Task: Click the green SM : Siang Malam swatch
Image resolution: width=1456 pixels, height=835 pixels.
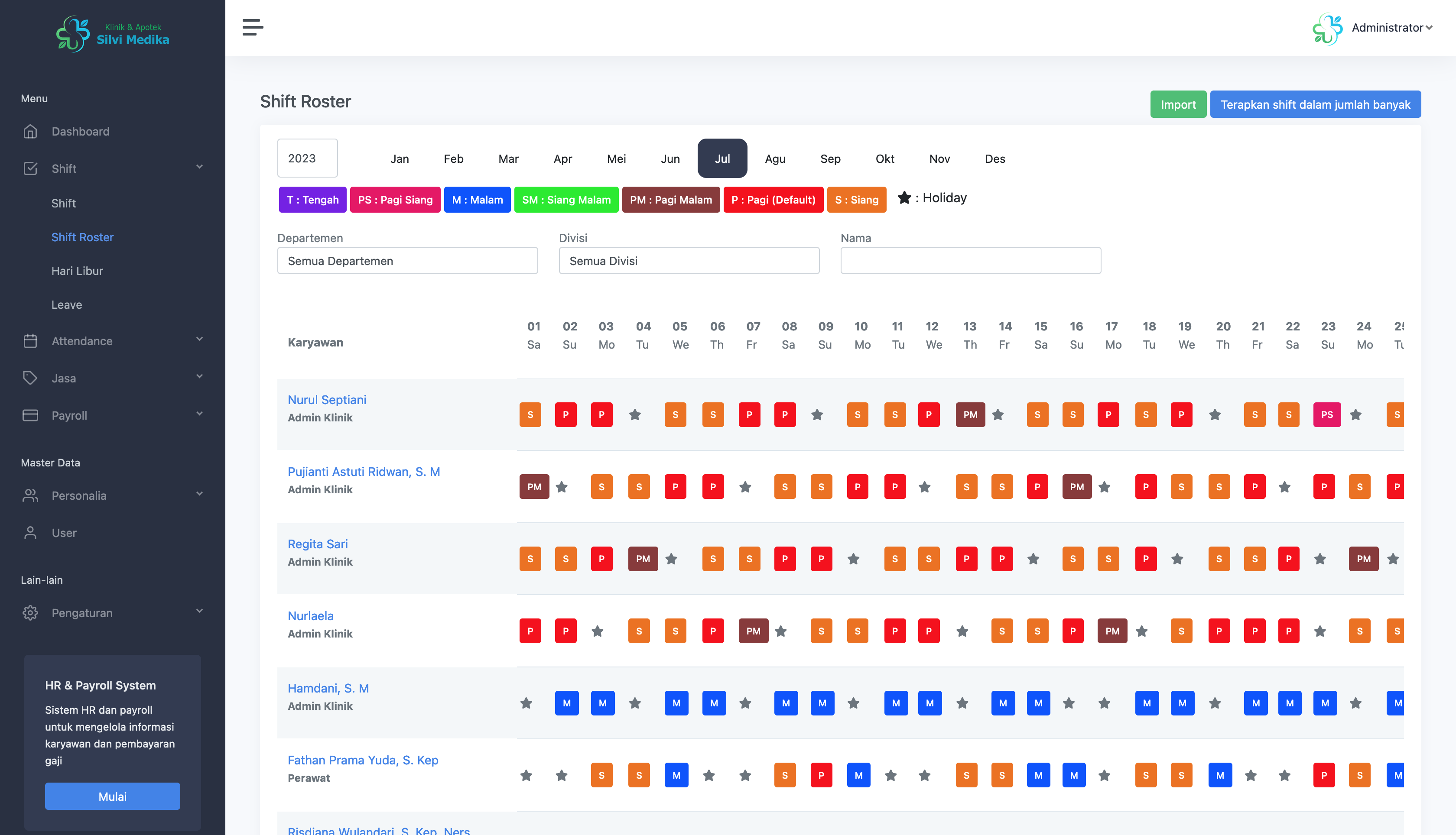Action: coord(566,200)
